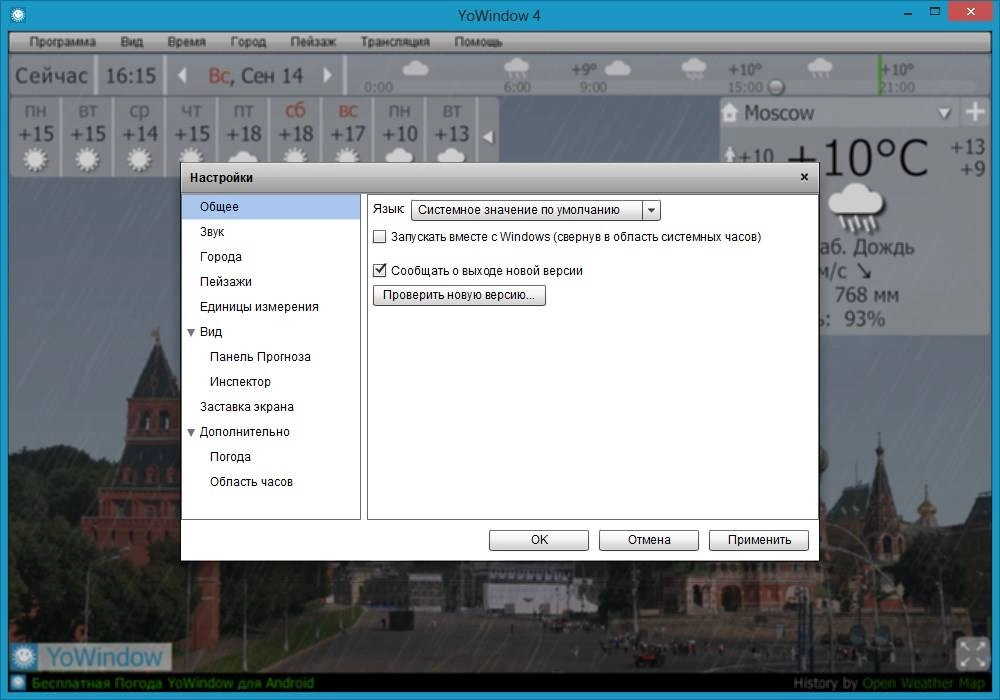
Task: Open the Вид menu in menu bar
Action: 131,42
